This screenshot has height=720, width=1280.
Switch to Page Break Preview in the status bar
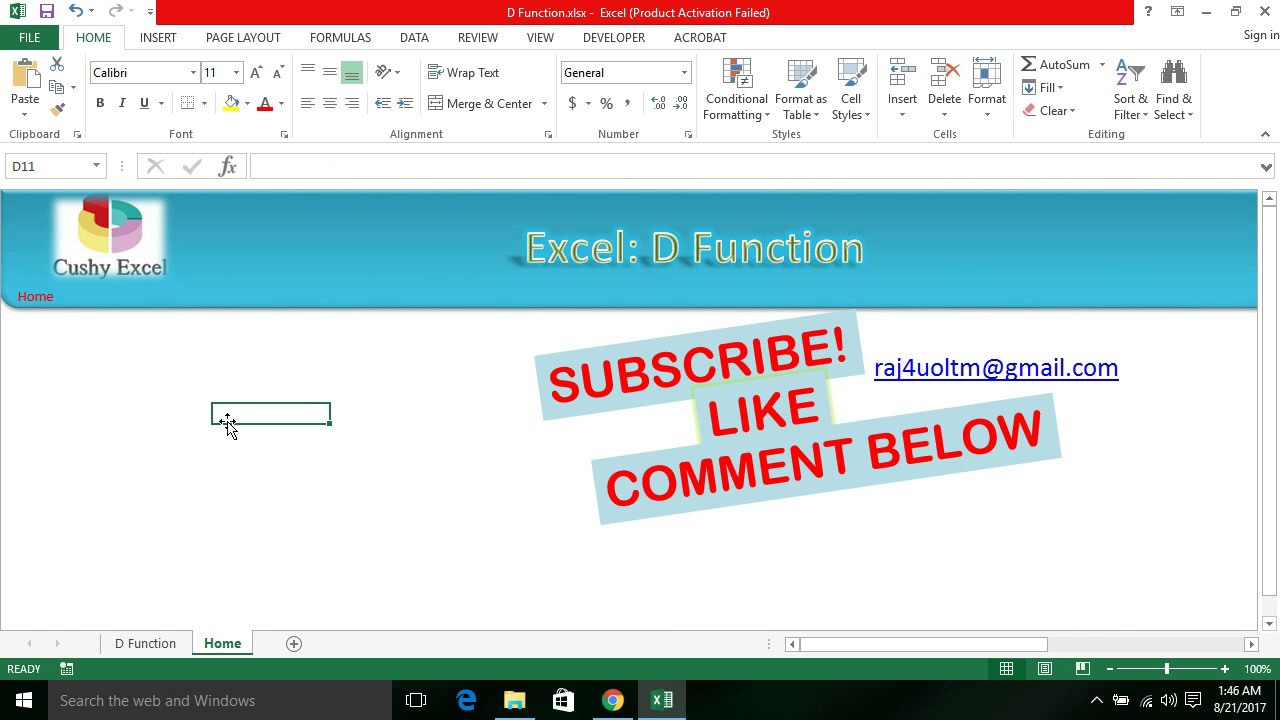(1082, 668)
